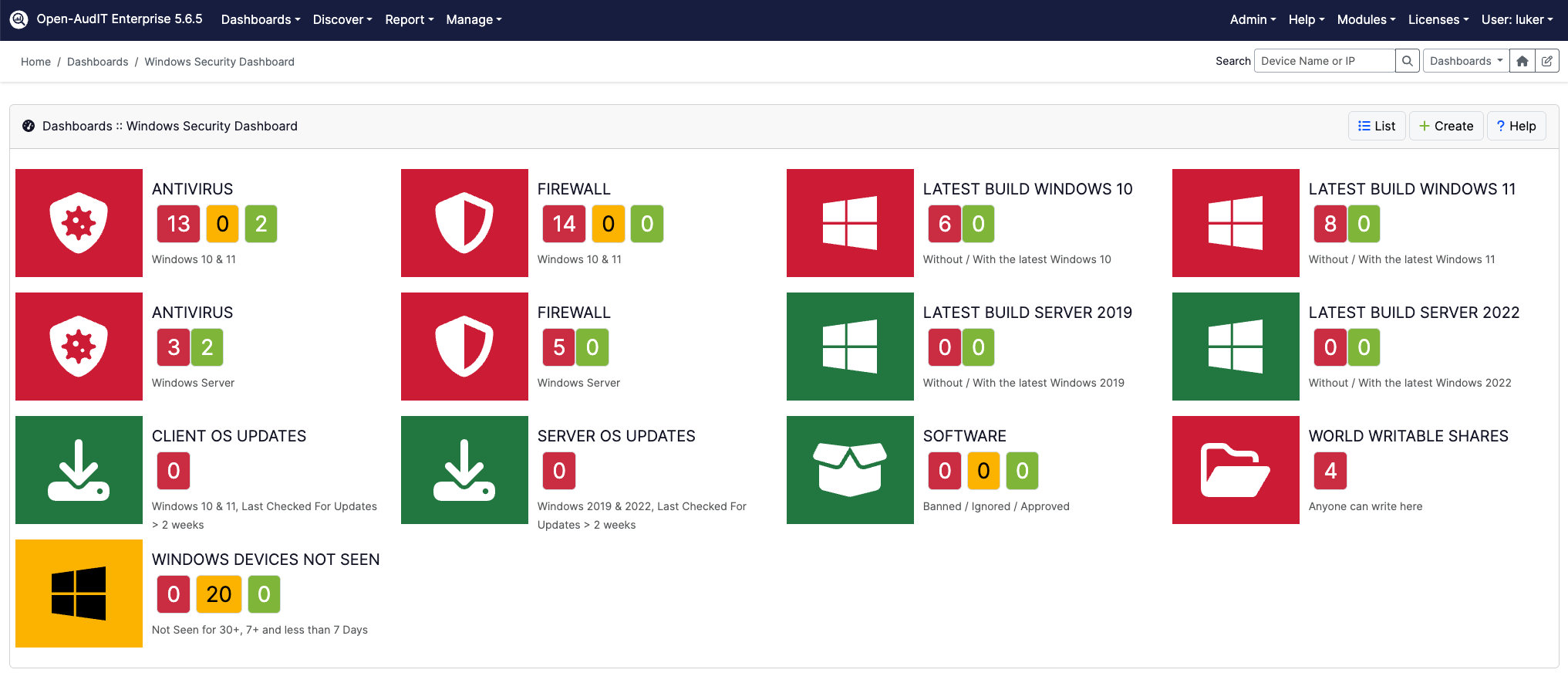This screenshot has height=673, width=1568.
Task: Open the Software box icon tile
Action: click(x=850, y=470)
